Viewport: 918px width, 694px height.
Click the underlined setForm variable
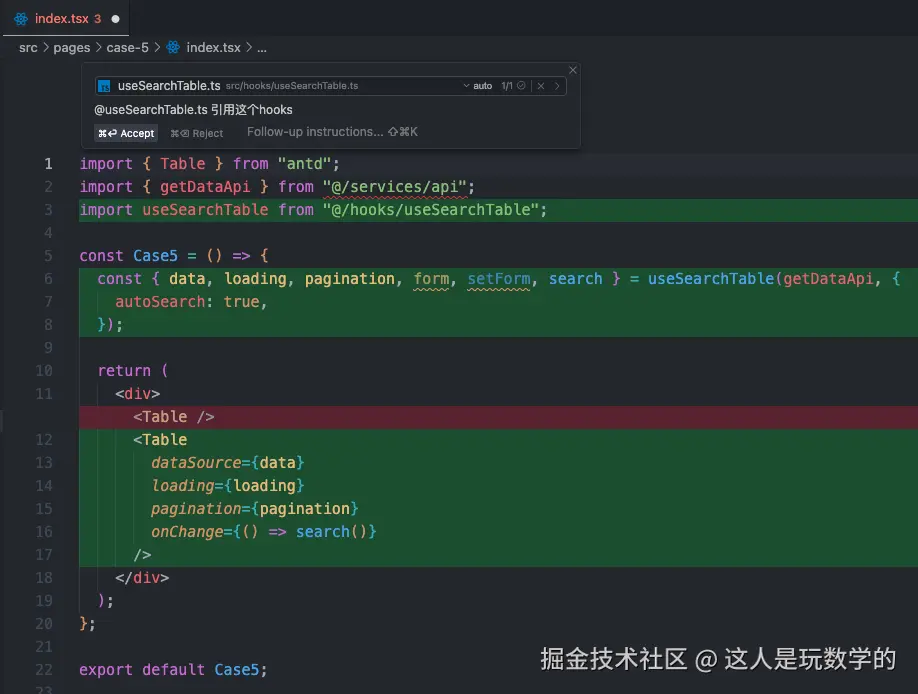pyautogui.click(x=498, y=279)
